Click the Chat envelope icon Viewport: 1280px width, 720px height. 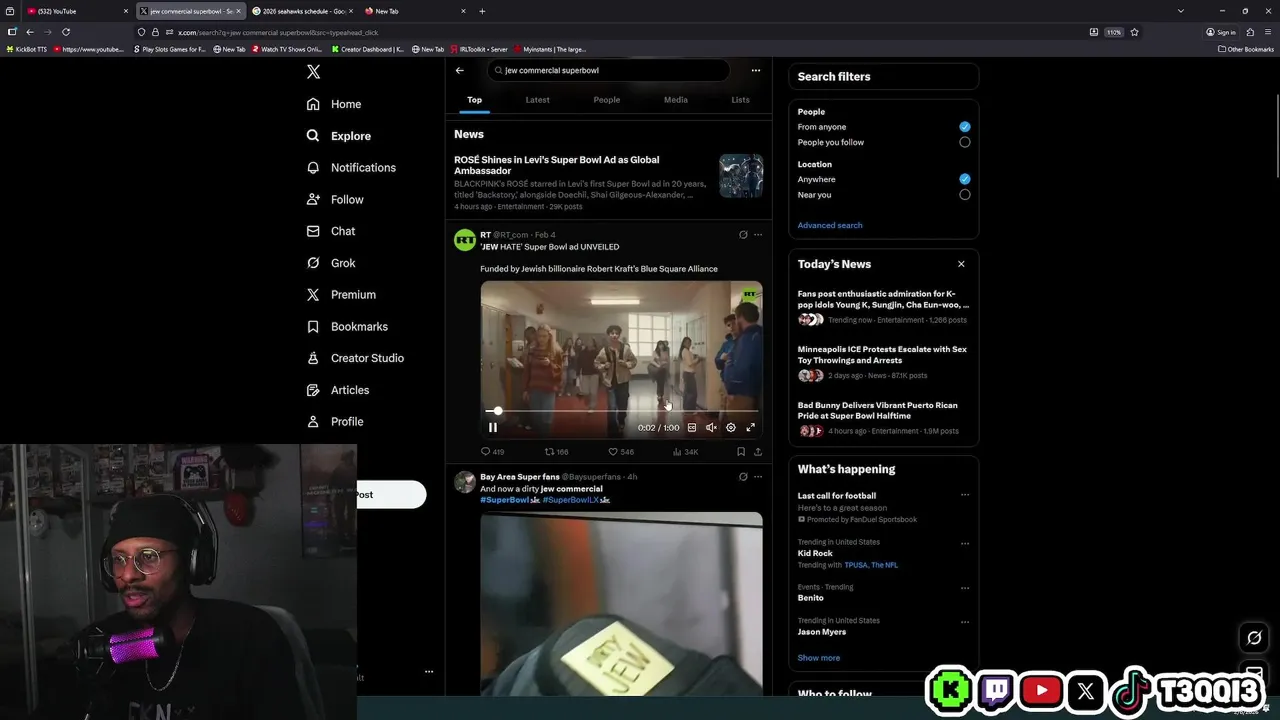click(x=313, y=231)
